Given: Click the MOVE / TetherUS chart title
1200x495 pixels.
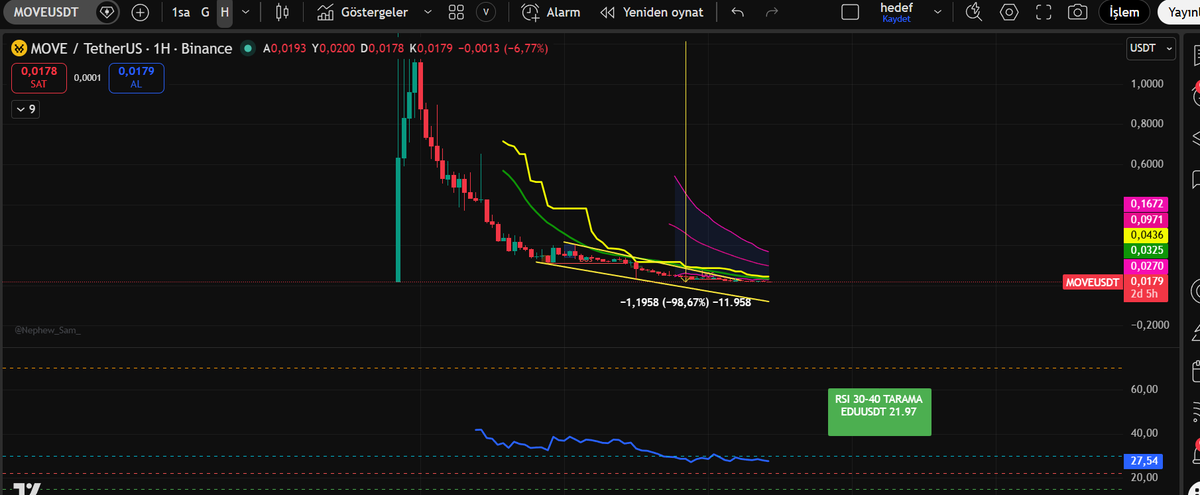Looking at the screenshot, I should [131, 49].
